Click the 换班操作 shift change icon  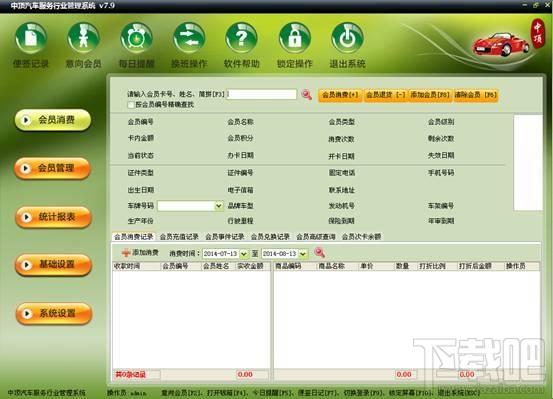tap(189, 38)
